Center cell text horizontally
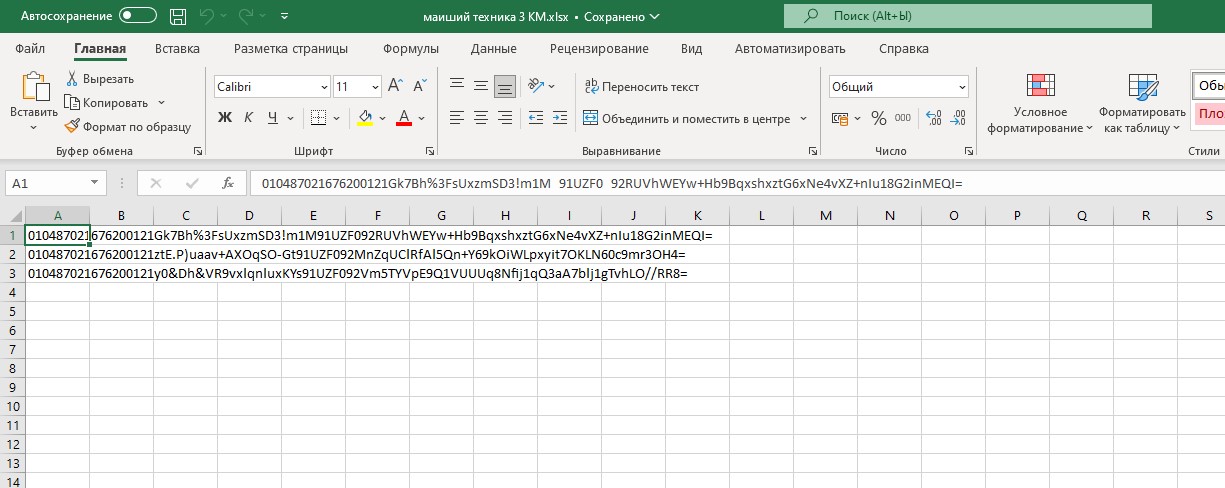This screenshot has width=1225, height=488. [481, 118]
